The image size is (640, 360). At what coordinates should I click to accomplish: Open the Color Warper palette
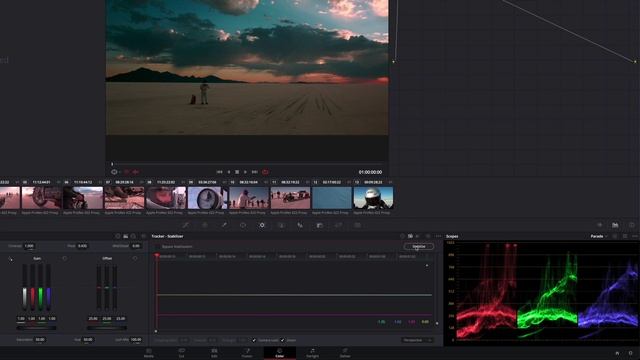click(x=205, y=225)
